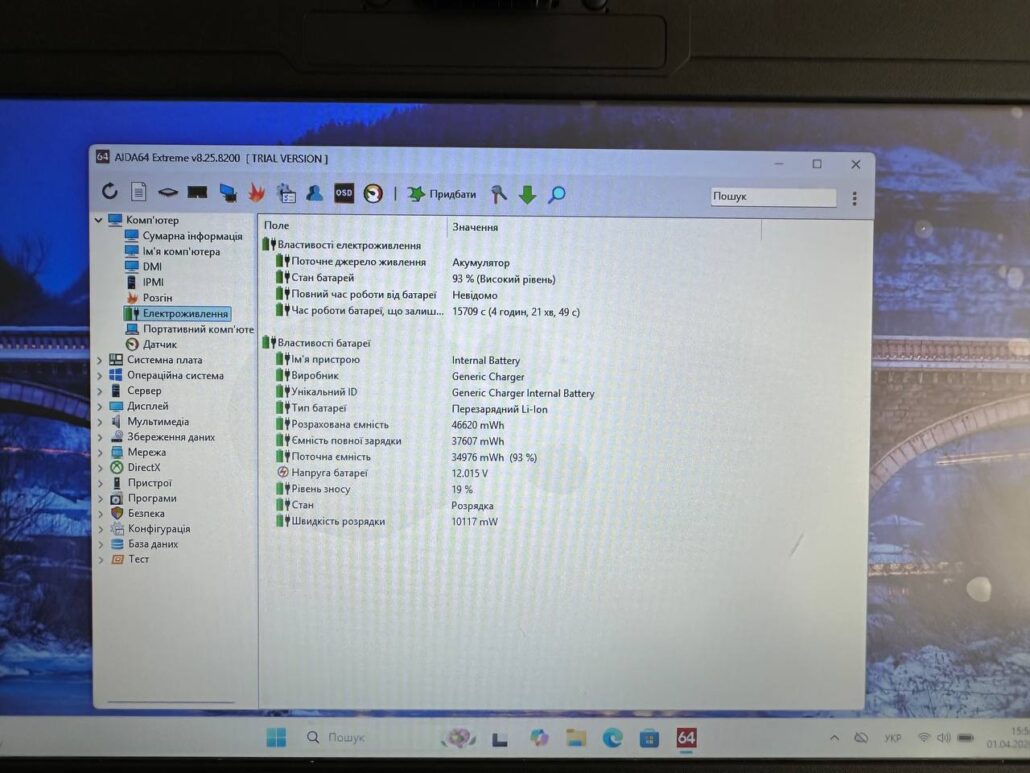Image resolution: width=1030 pixels, height=773 pixels.
Task: Click the Пошук search field in AIDA64
Action: [772, 197]
